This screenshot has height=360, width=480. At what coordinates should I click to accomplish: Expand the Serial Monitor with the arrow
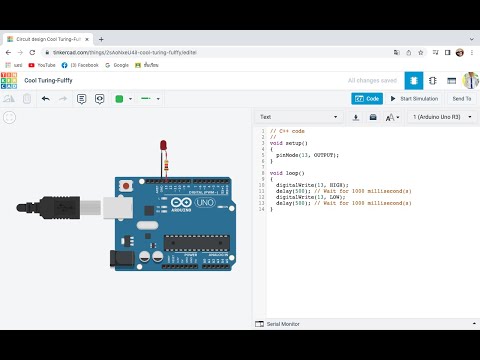pos(474,324)
